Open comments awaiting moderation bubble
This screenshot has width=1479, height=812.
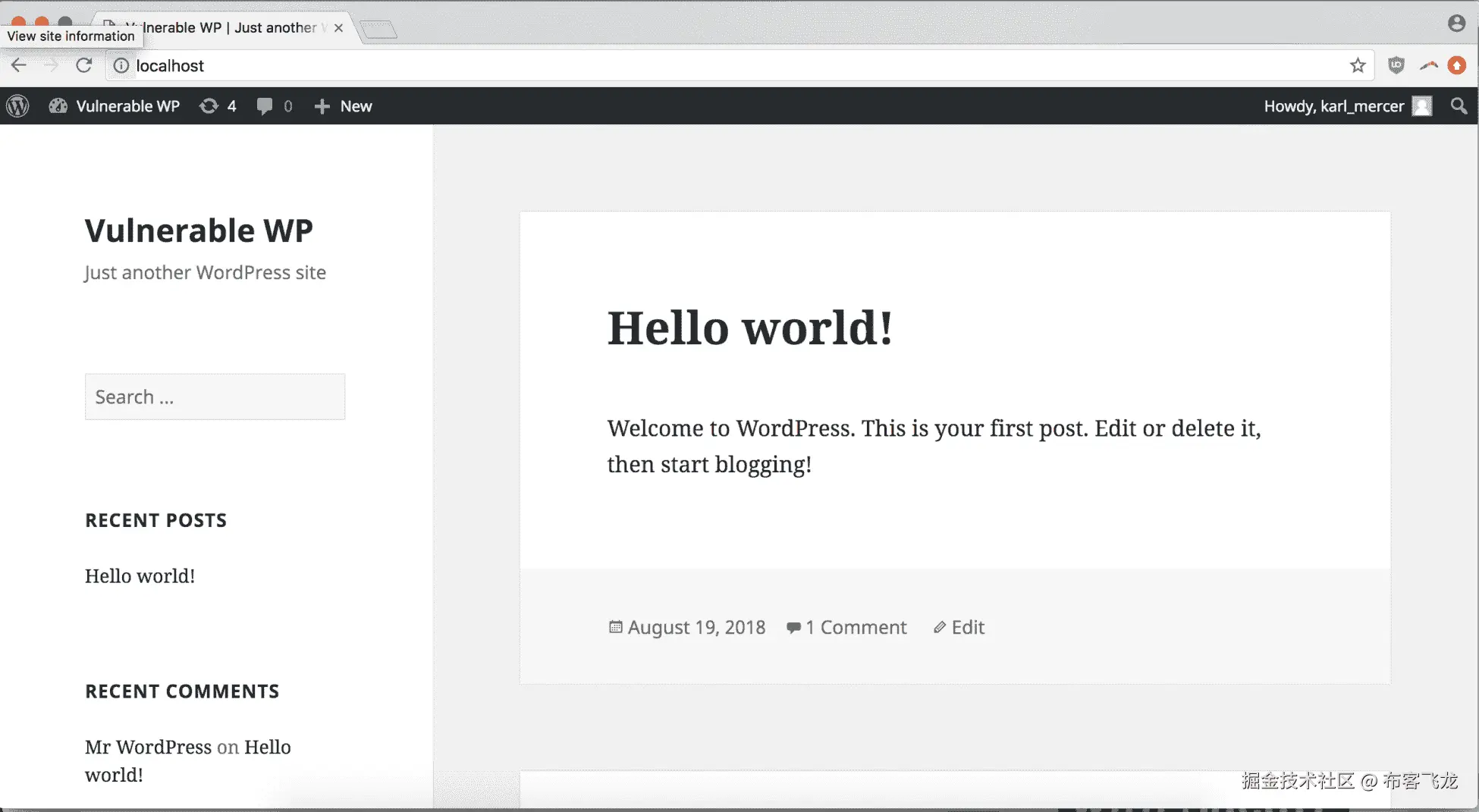tap(275, 106)
